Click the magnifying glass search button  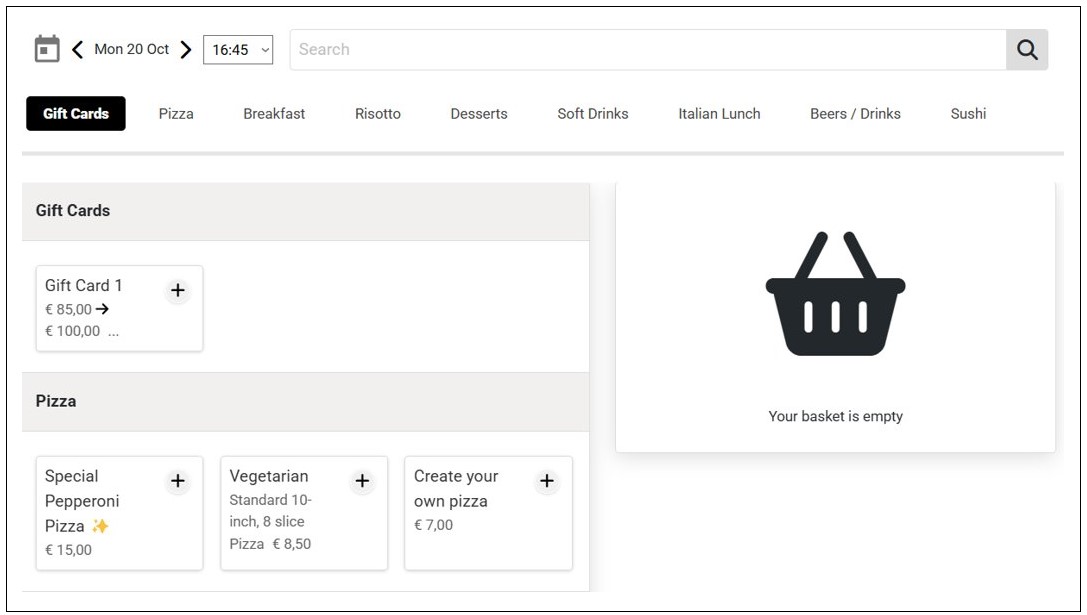[1027, 50]
